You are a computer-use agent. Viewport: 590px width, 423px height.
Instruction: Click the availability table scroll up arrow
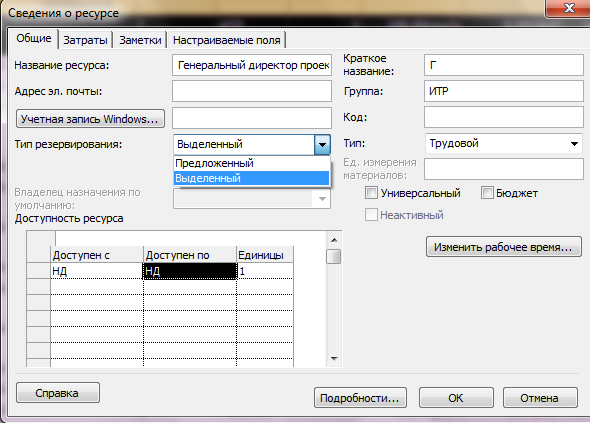pyautogui.click(x=334, y=240)
